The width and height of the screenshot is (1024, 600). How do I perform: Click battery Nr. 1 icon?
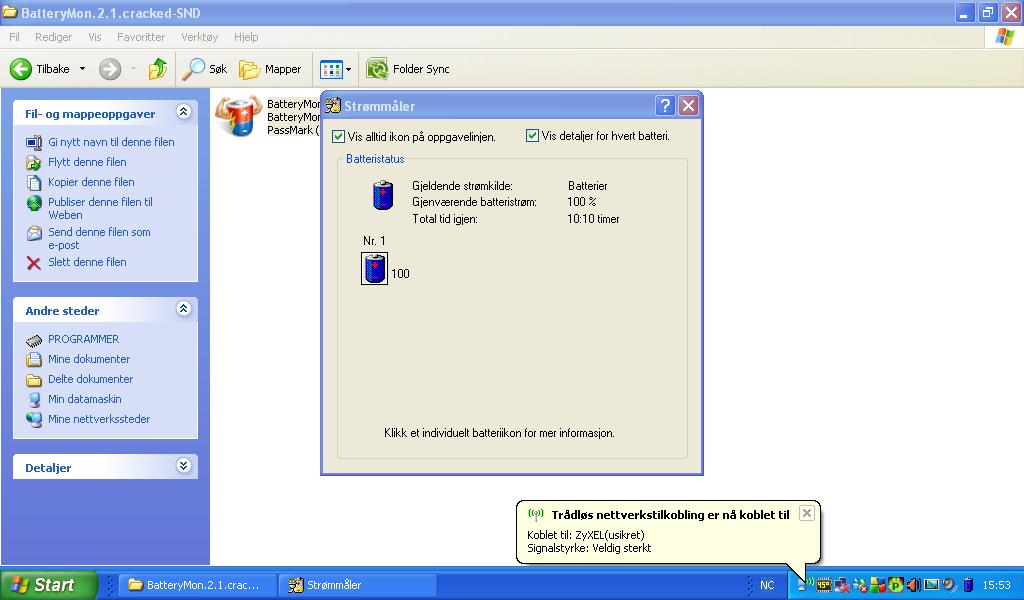374,268
